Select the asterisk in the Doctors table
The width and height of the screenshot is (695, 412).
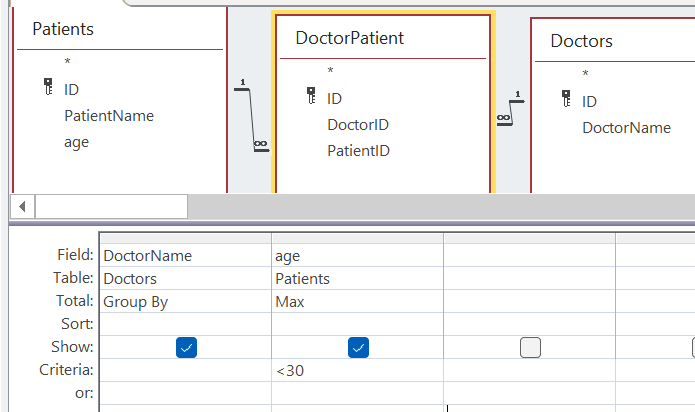click(x=586, y=74)
